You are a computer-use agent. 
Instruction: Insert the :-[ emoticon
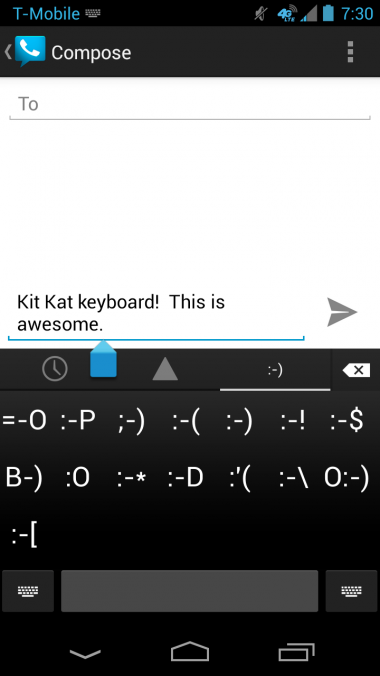[x=24, y=536]
